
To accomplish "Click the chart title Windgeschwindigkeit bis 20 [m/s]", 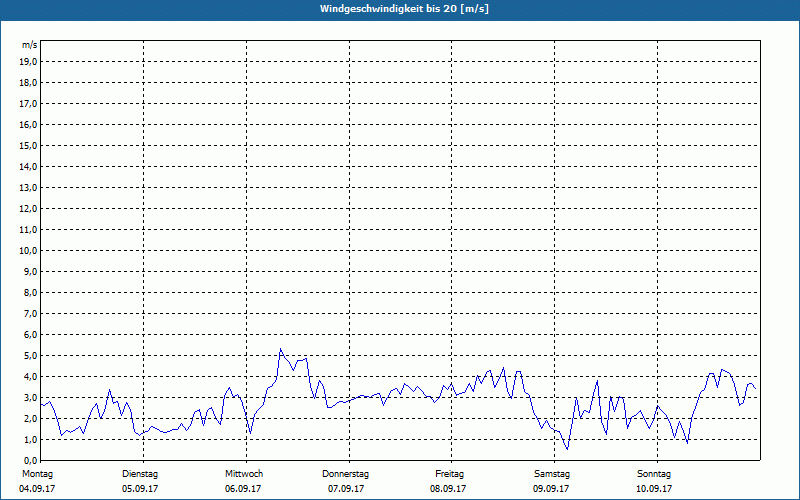I will [404, 9].
